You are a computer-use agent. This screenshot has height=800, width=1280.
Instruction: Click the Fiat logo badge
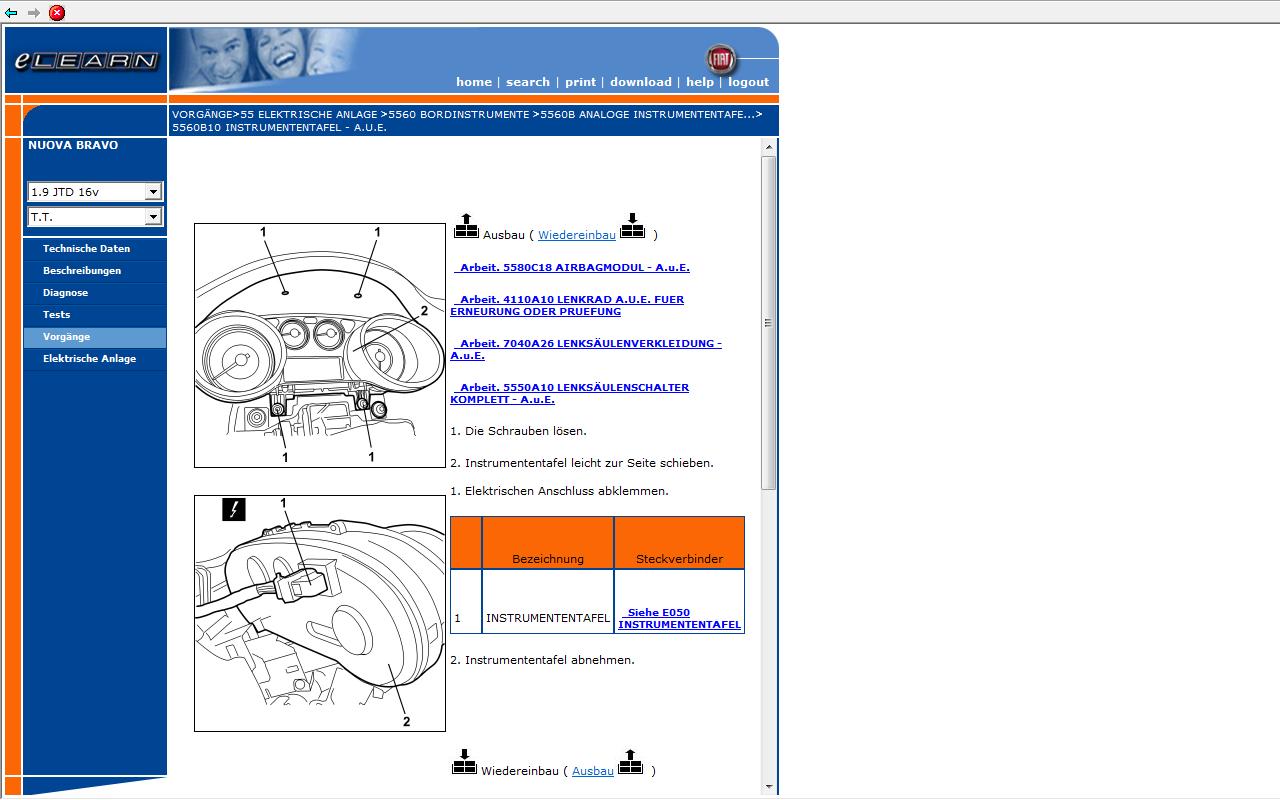pyautogui.click(x=720, y=59)
